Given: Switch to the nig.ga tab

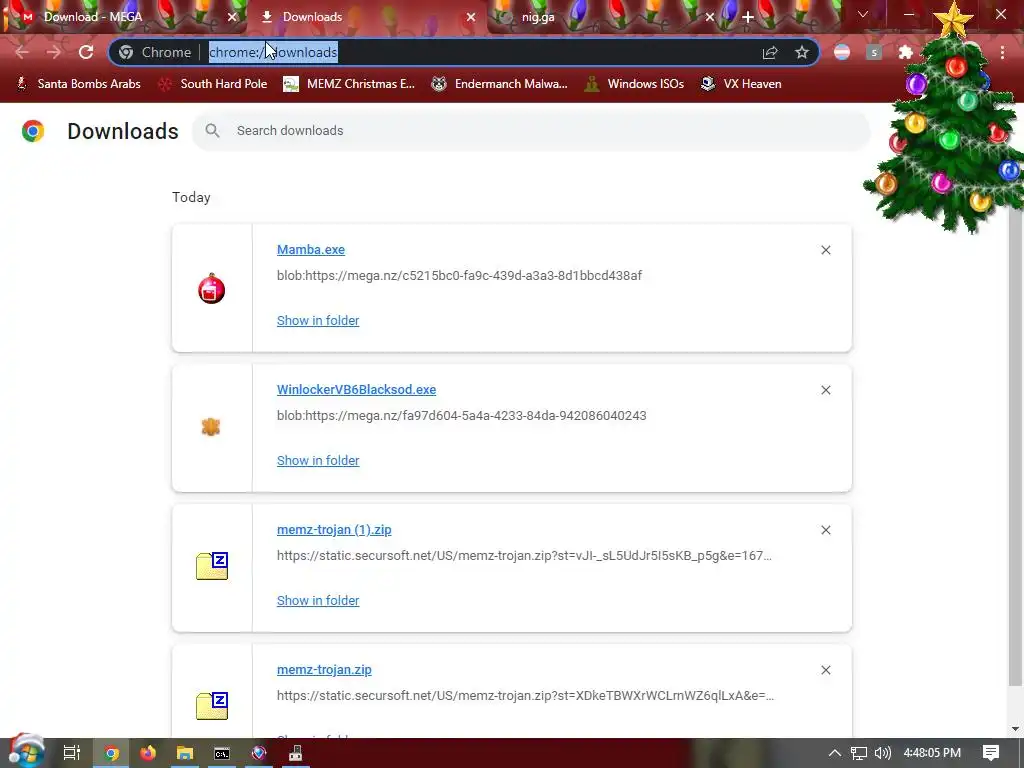Looking at the screenshot, I should click(x=604, y=17).
